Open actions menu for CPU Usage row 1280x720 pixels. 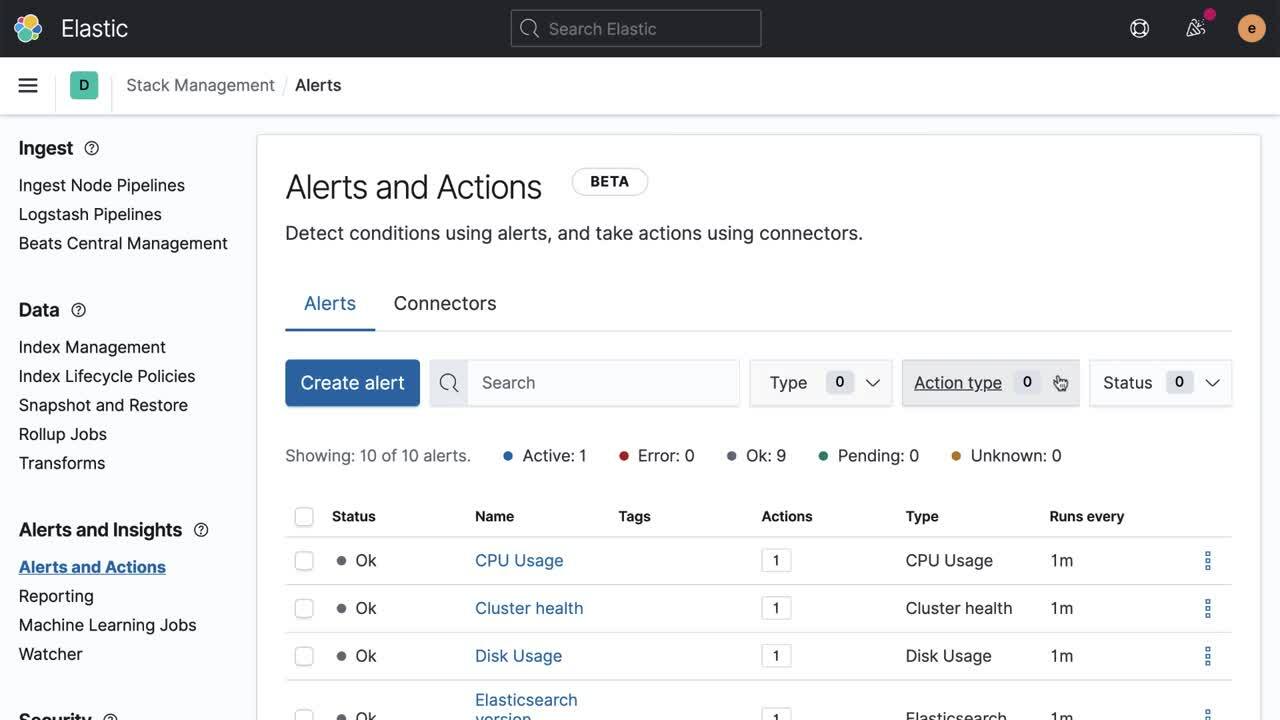[x=1207, y=561]
